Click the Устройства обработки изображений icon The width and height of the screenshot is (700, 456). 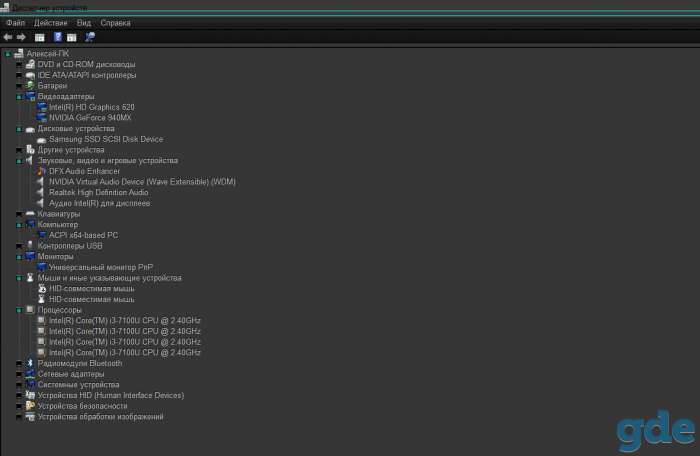(x=30, y=416)
